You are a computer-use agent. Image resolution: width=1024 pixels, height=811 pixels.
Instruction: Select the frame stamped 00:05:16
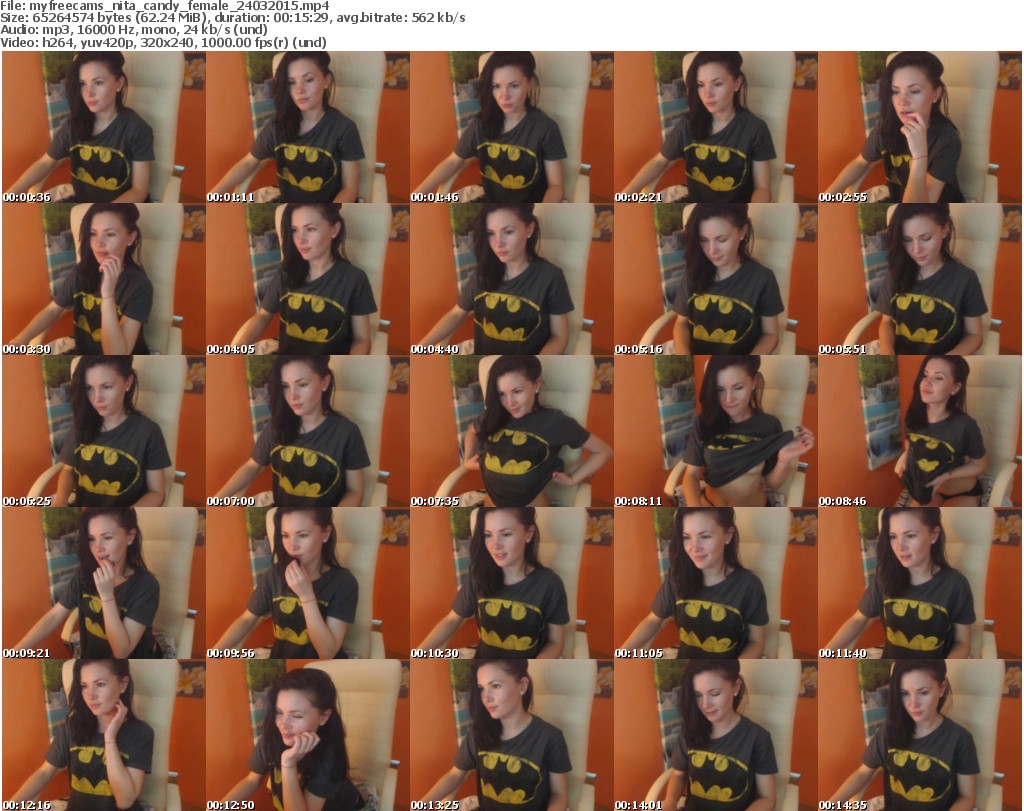(x=716, y=279)
